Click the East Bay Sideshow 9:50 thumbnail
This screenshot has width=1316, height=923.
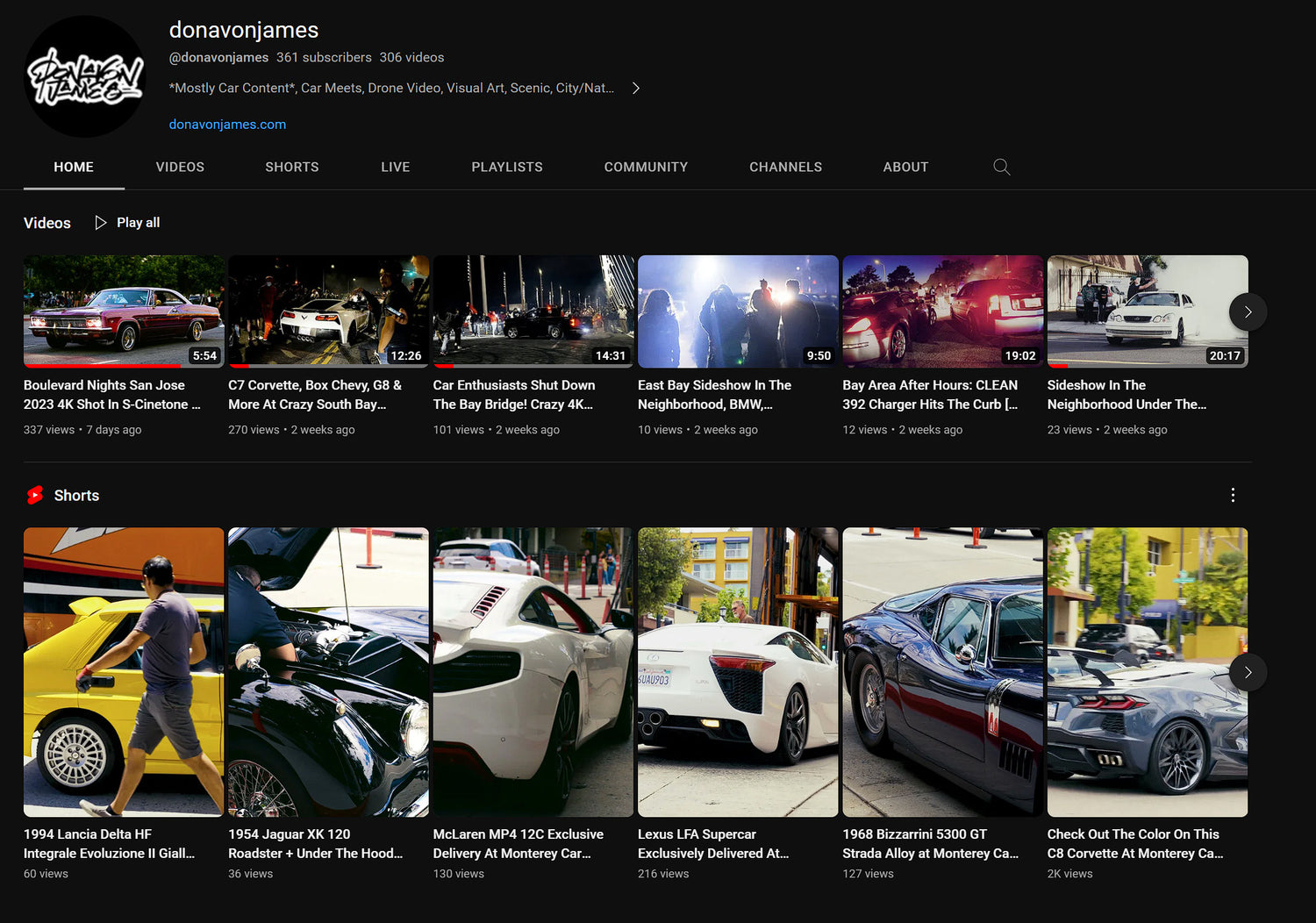[738, 311]
